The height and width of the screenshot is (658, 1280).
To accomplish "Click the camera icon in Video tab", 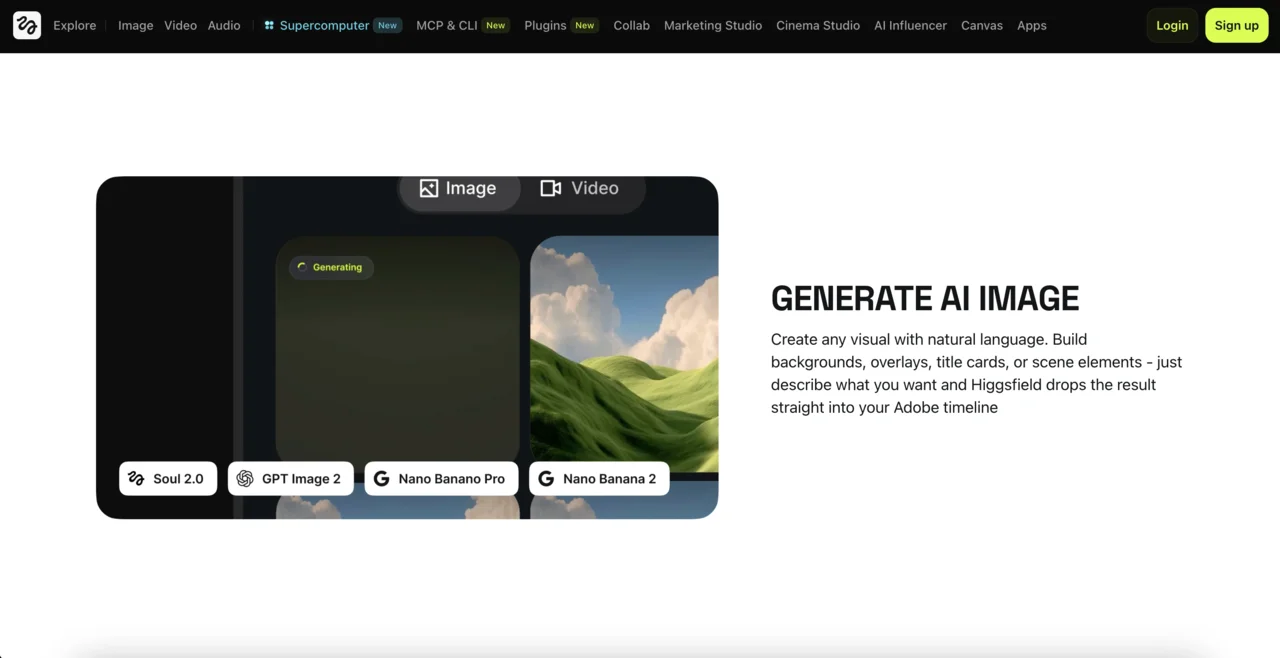I will click(x=551, y=188).
